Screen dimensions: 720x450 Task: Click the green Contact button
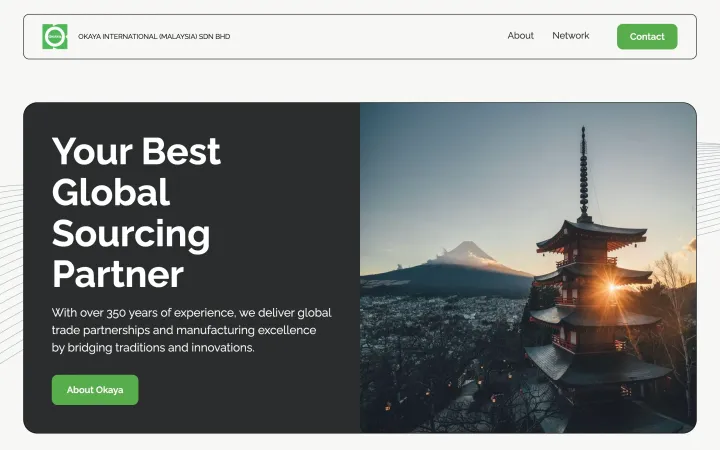[647, 37]
